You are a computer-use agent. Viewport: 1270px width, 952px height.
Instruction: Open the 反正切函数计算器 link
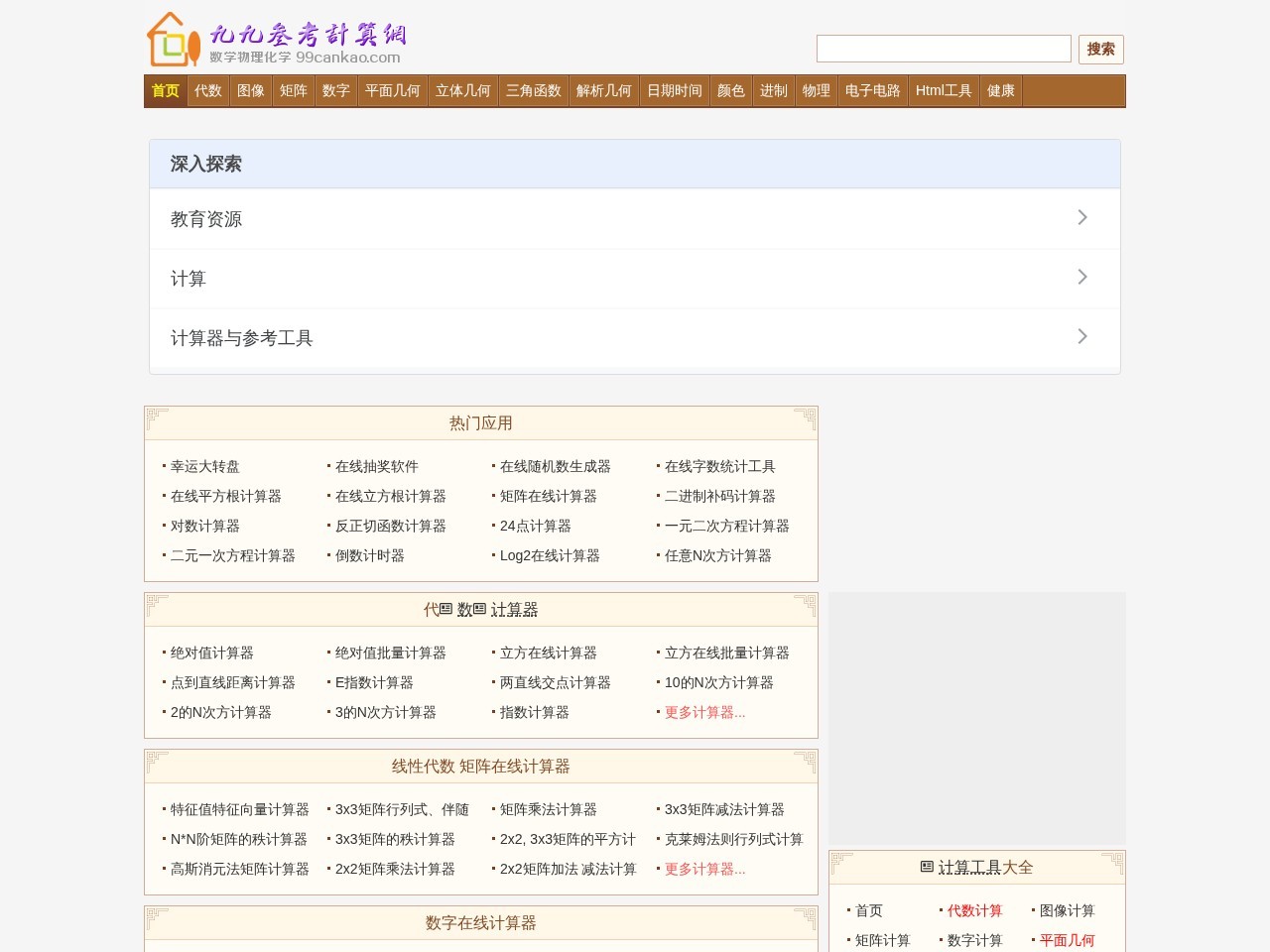(x=391, y=526)
